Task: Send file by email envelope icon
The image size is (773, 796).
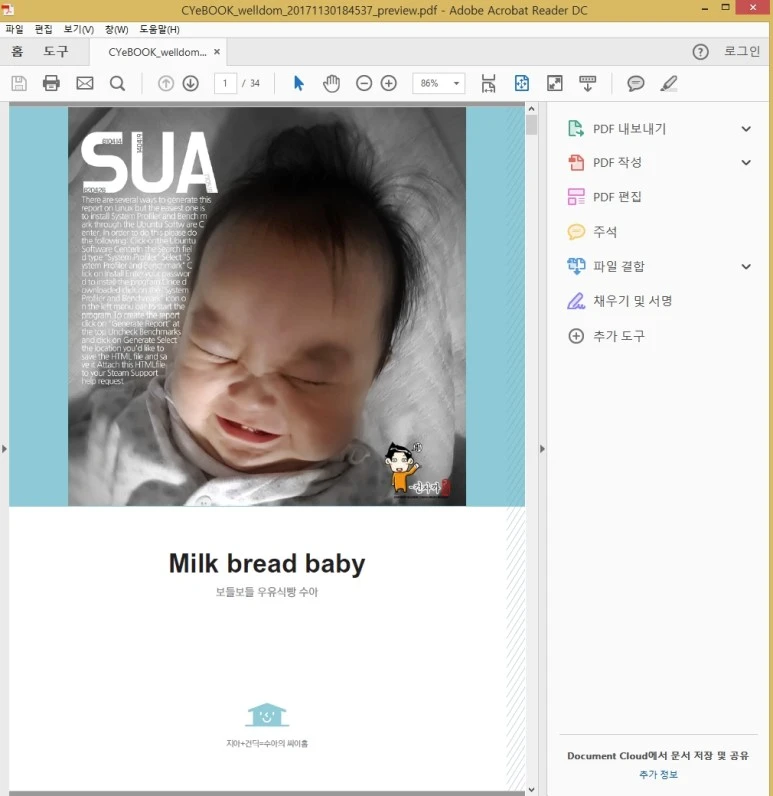Action: (x=85, y=83)
